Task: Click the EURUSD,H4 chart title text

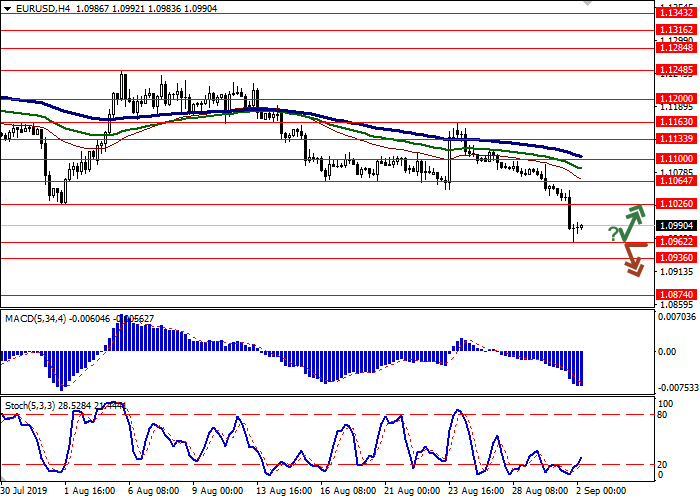Action: point(32,8)
